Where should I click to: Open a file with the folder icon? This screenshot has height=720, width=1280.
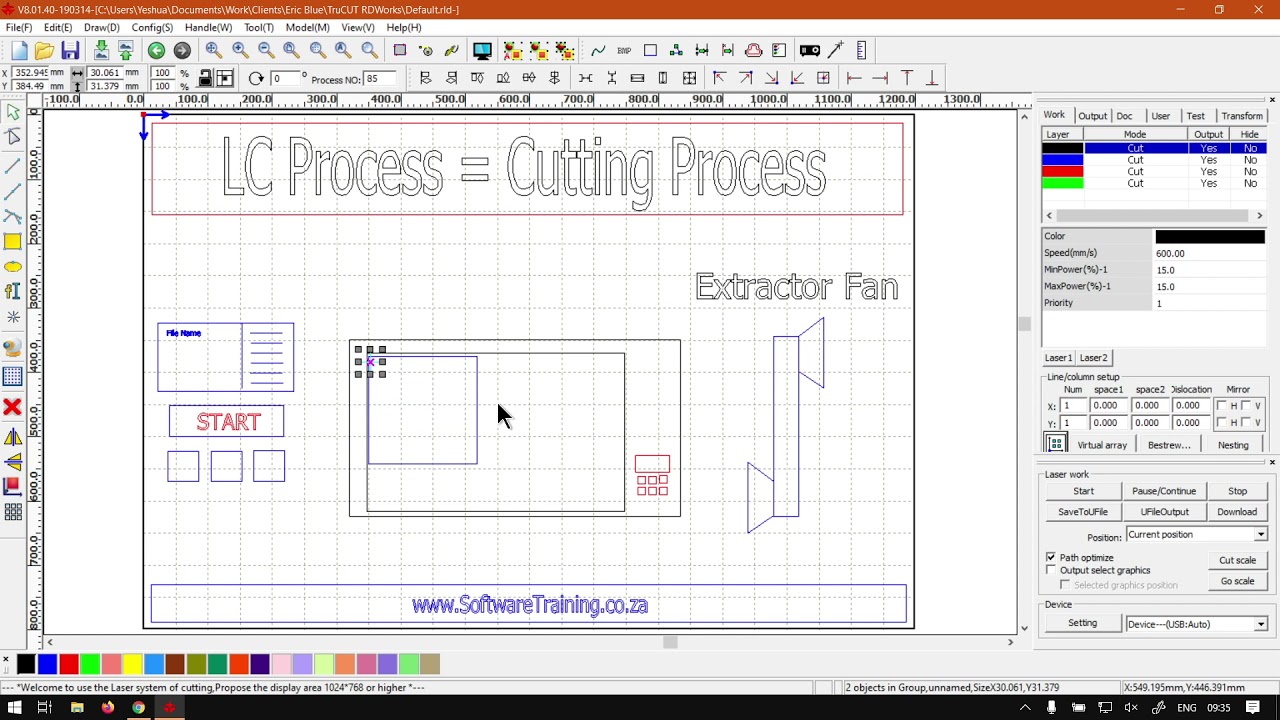point(44,50)
